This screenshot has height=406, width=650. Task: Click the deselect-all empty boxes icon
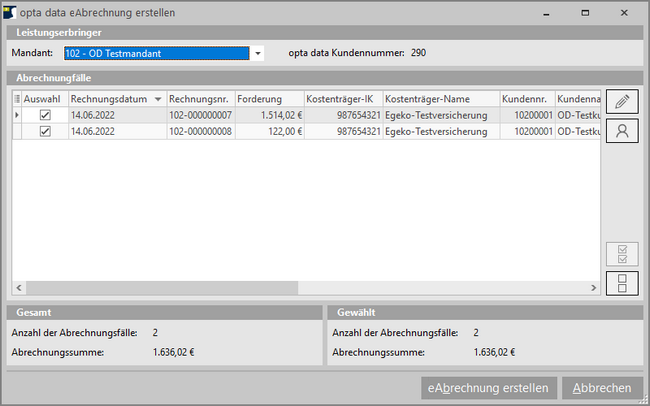tap(622, 283)
